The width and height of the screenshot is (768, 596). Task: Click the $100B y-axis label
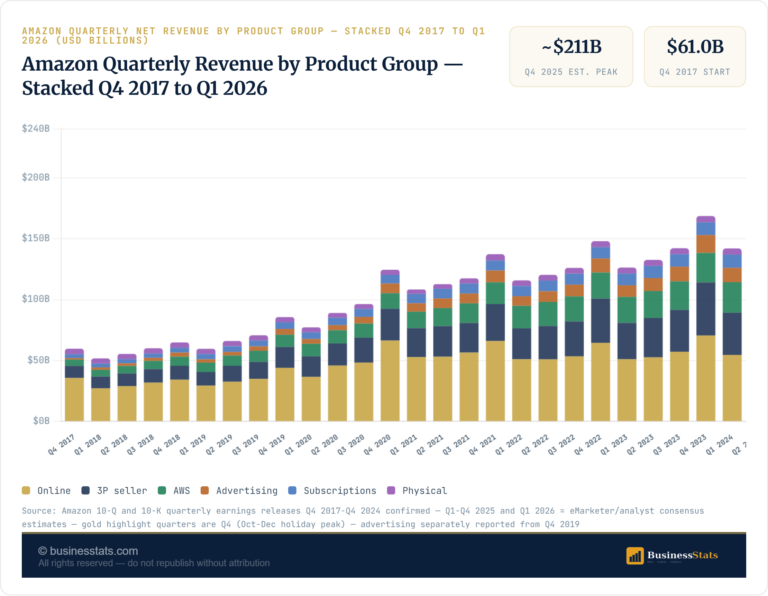coord(36,299)
